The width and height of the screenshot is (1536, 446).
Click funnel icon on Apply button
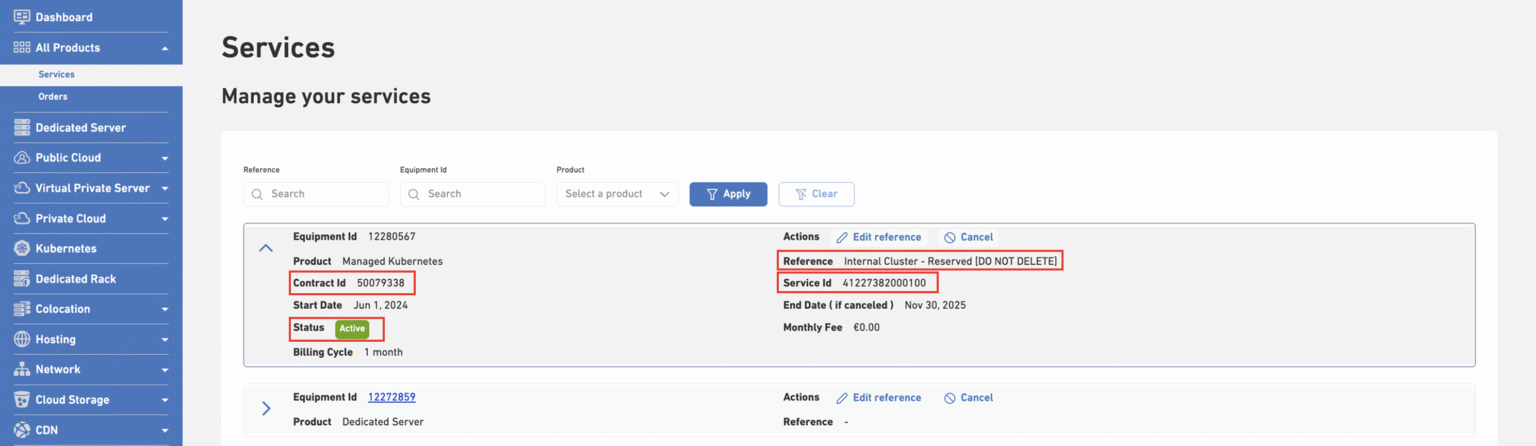point(712,194)
